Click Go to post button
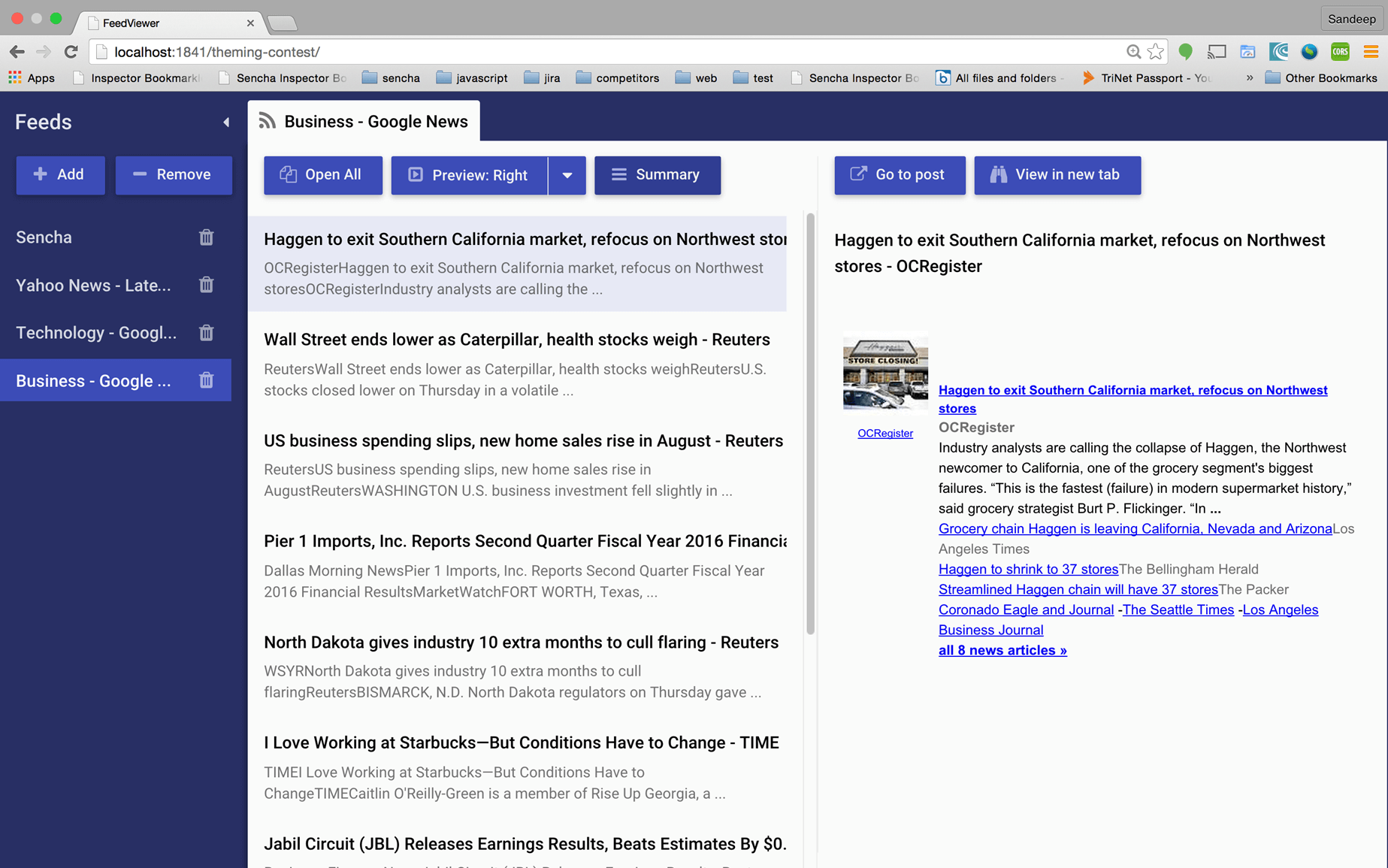1388x868 pixels. coord(900,175)
